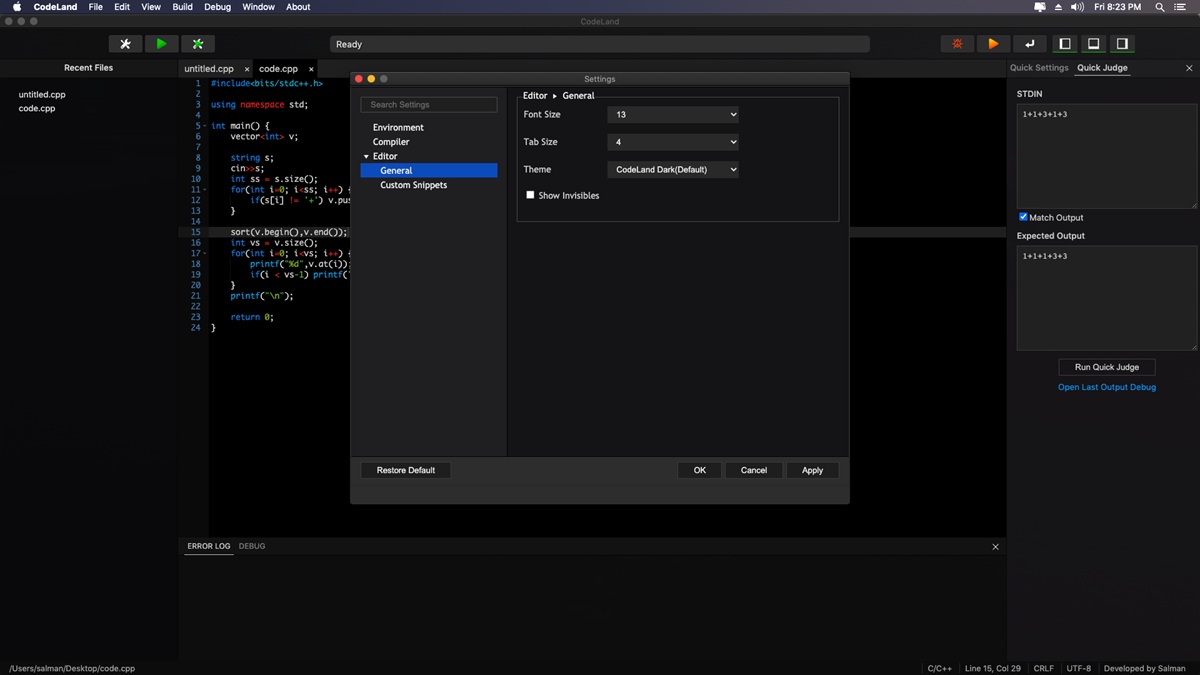Click the volume icon in menu bar
This screenshot has width=1200, height=675.
coord(1077,7)
